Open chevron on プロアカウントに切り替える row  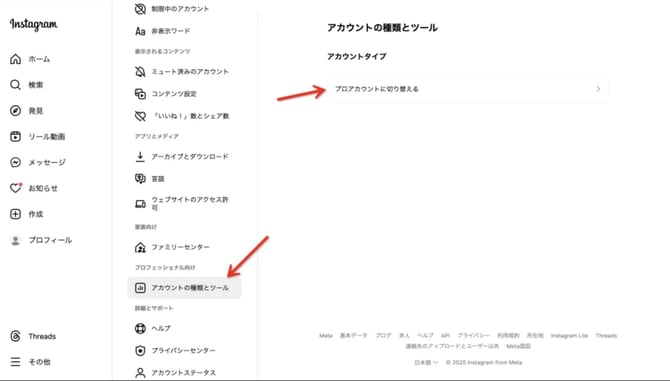click(598, 89)
